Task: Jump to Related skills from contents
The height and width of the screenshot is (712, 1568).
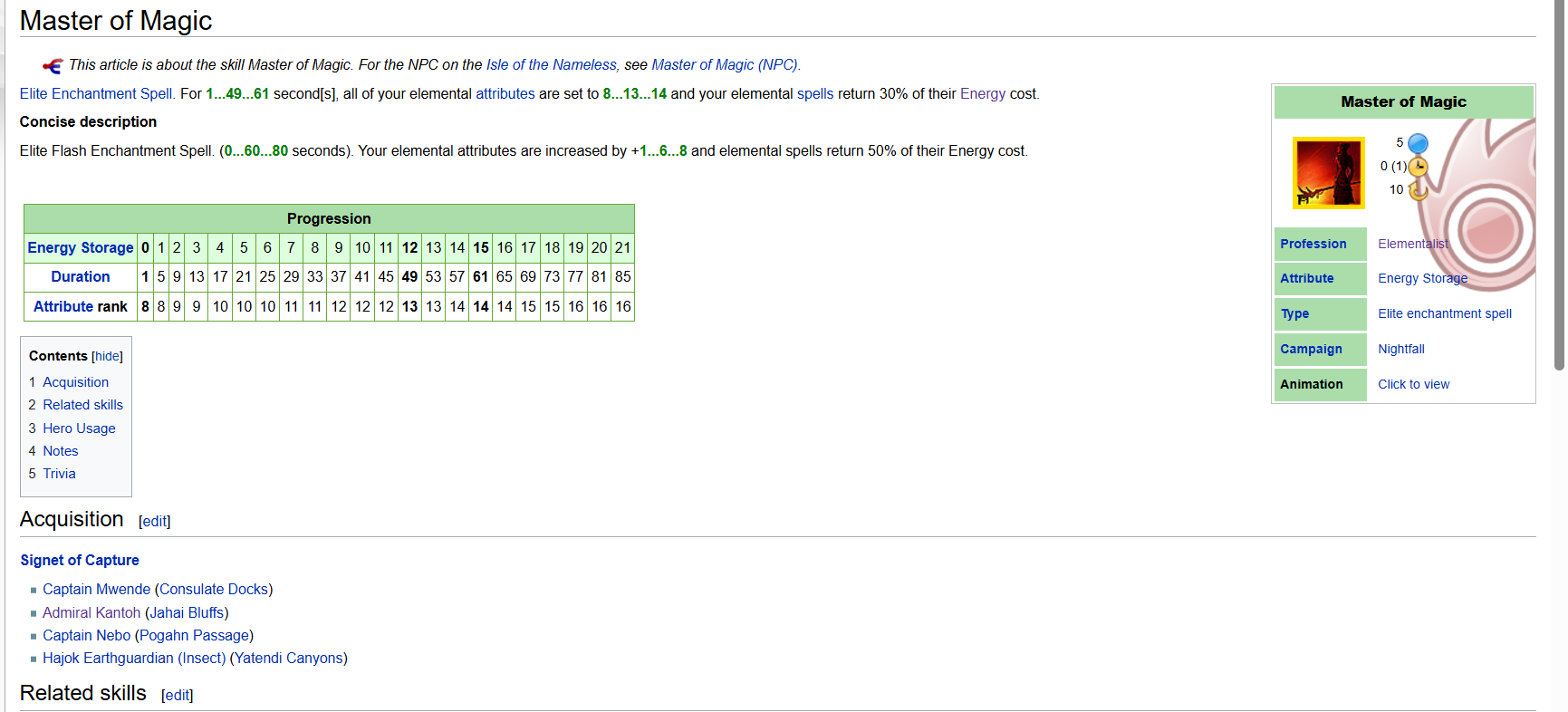Action: (x=82, y=406)
